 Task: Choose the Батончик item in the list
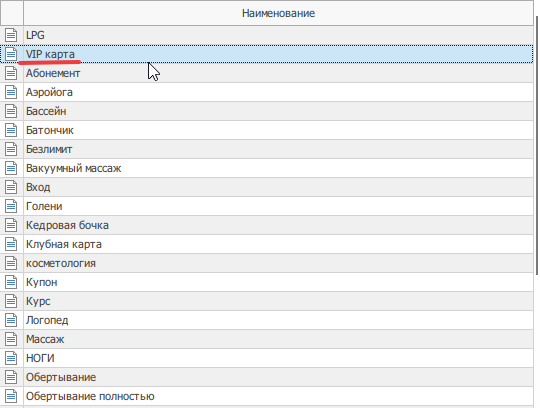(279, 130)
